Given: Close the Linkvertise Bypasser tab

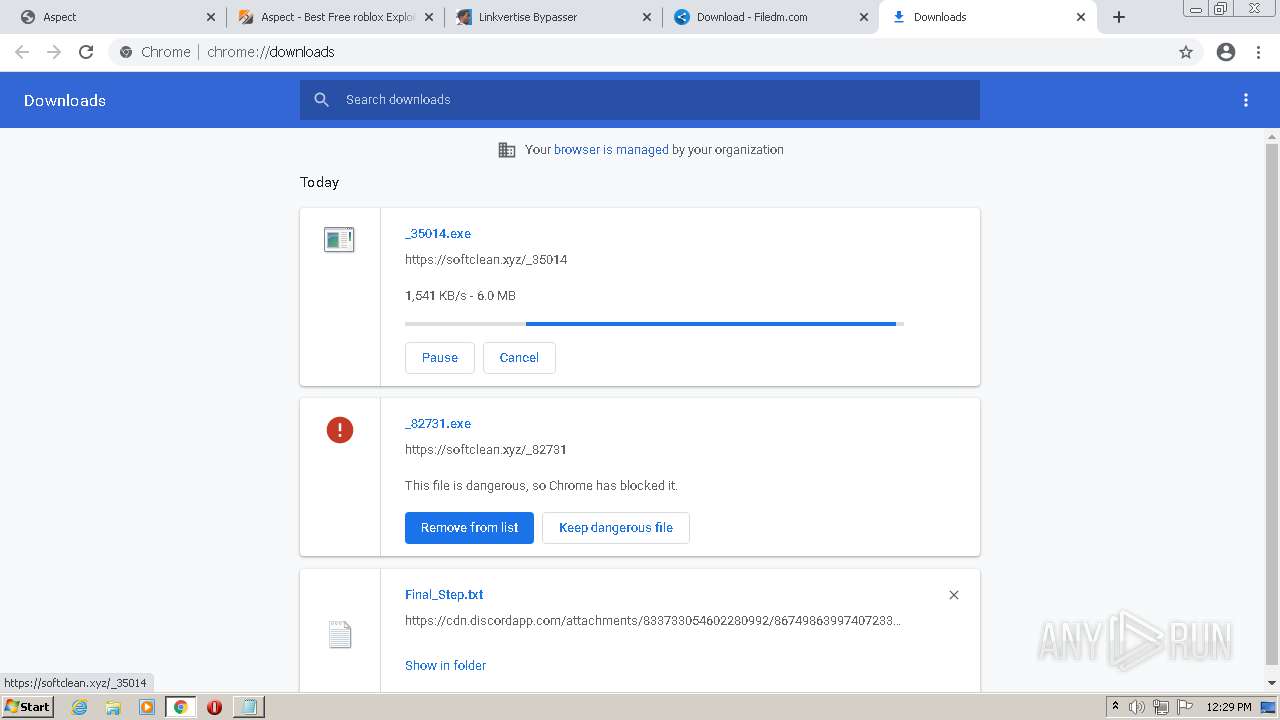Looking at the screenshot, I should (647, 17).
